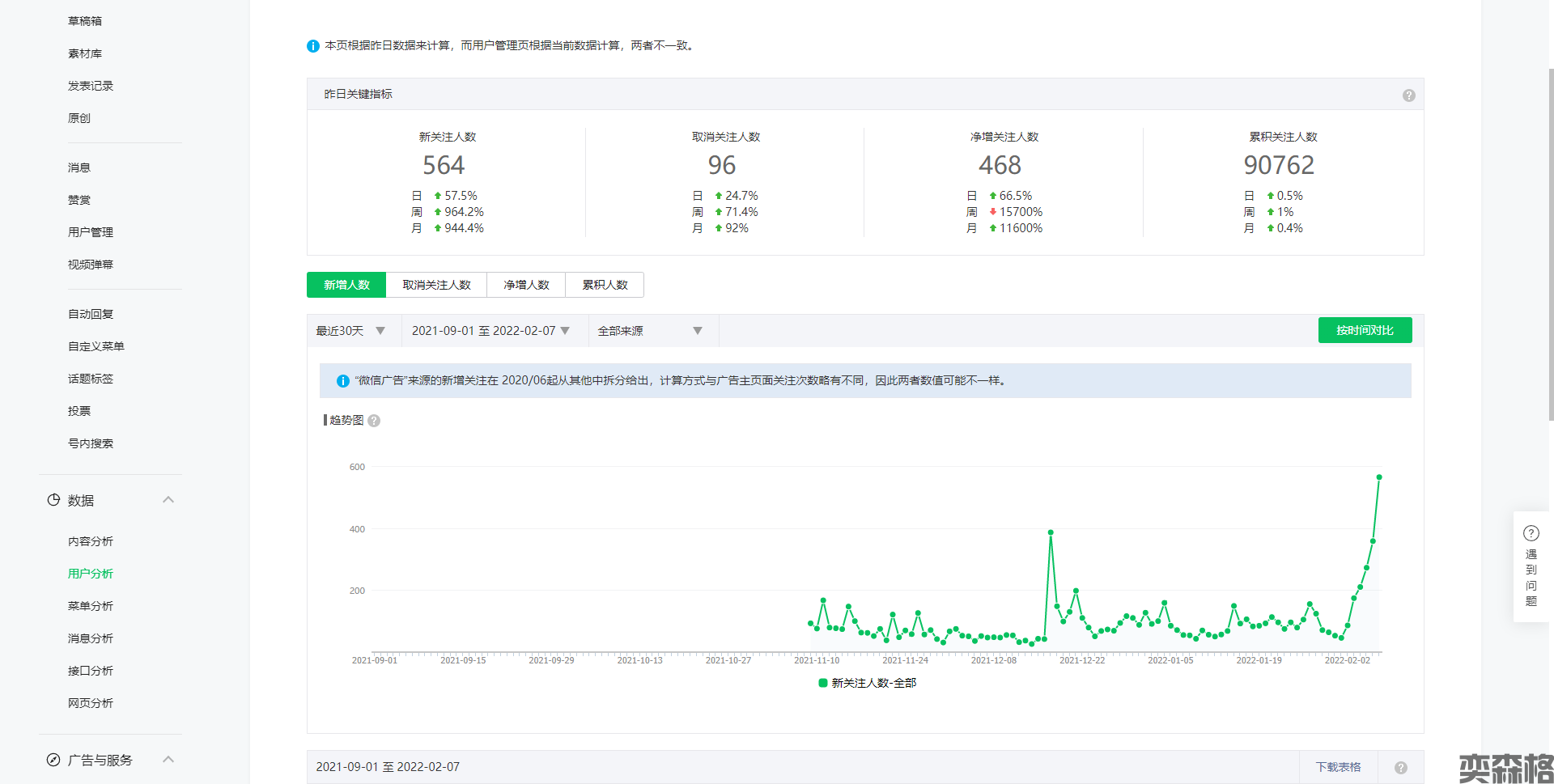This screenshot has height=784, width=1554.
Task: Click help icon in 昨日关键指标 header
Action: 1408,95
